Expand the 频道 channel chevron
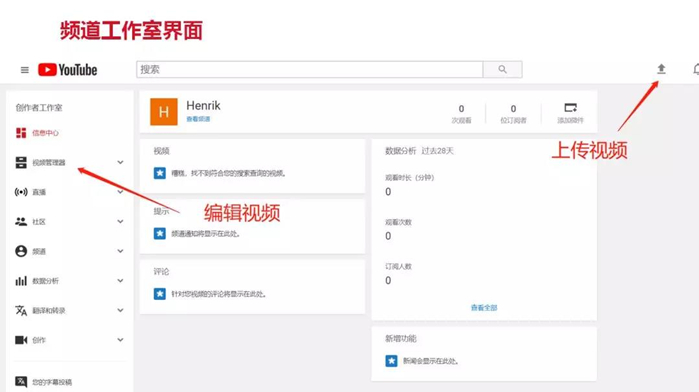Image resolution: width=699 pixels, height=392 pixels. (120, 251)
